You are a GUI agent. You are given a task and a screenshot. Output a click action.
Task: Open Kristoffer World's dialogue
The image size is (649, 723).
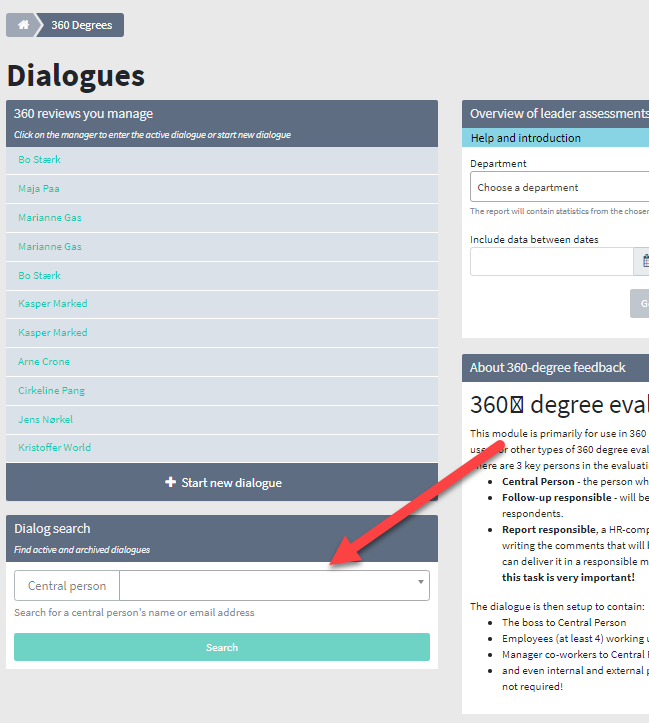[x=55, y=448]
